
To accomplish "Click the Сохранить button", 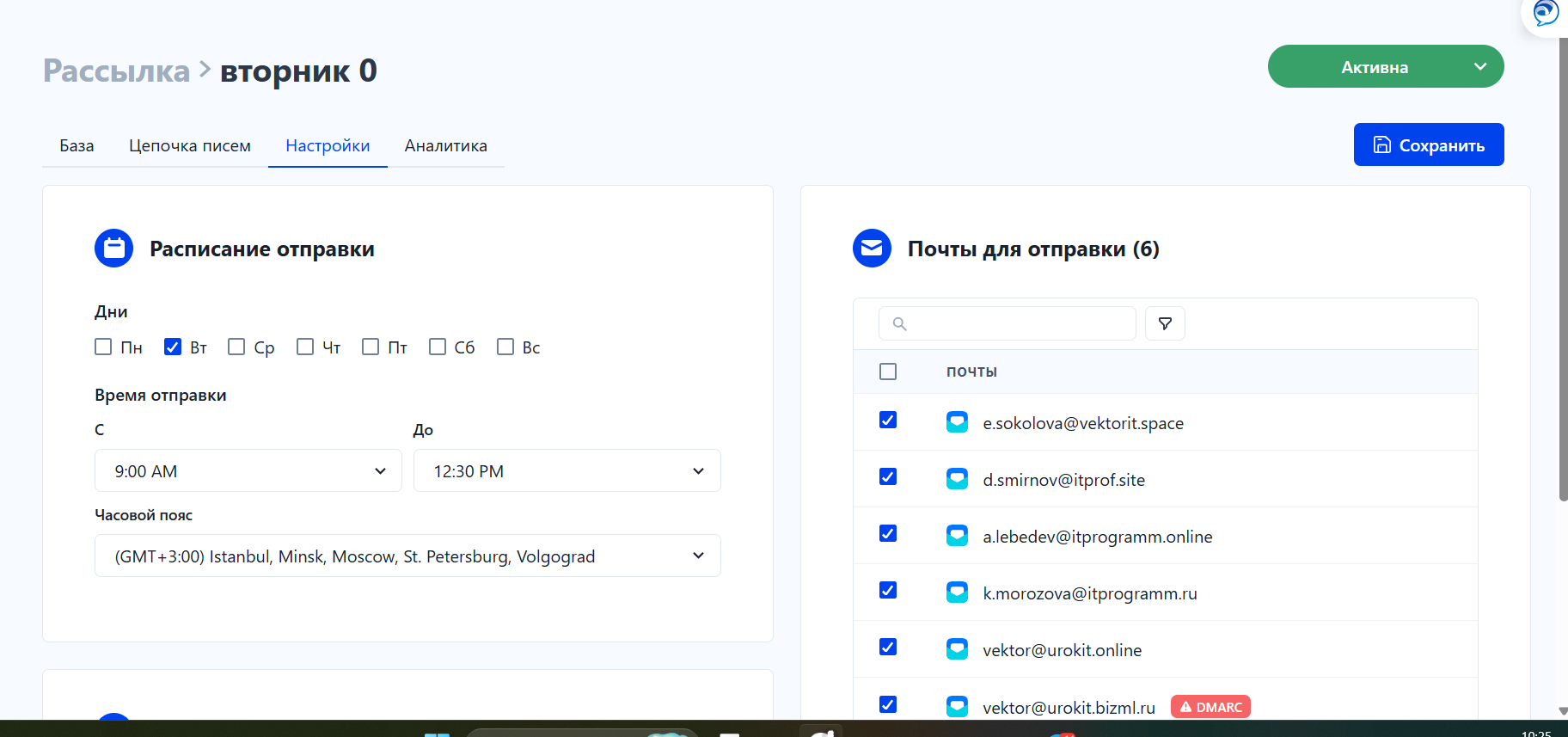I will click(1429, 144).
